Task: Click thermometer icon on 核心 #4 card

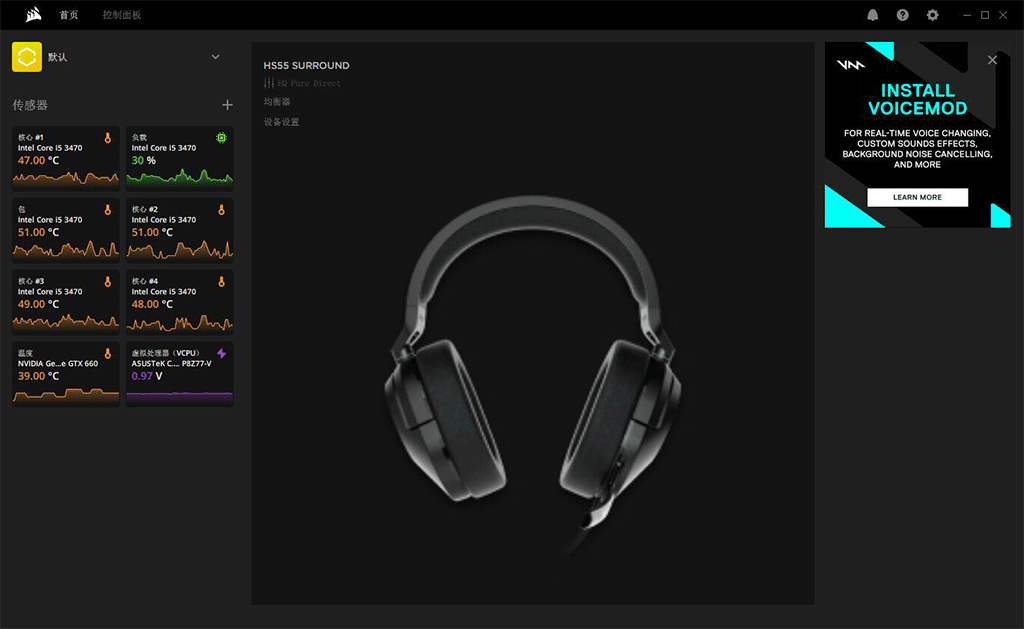Action: 221,282
